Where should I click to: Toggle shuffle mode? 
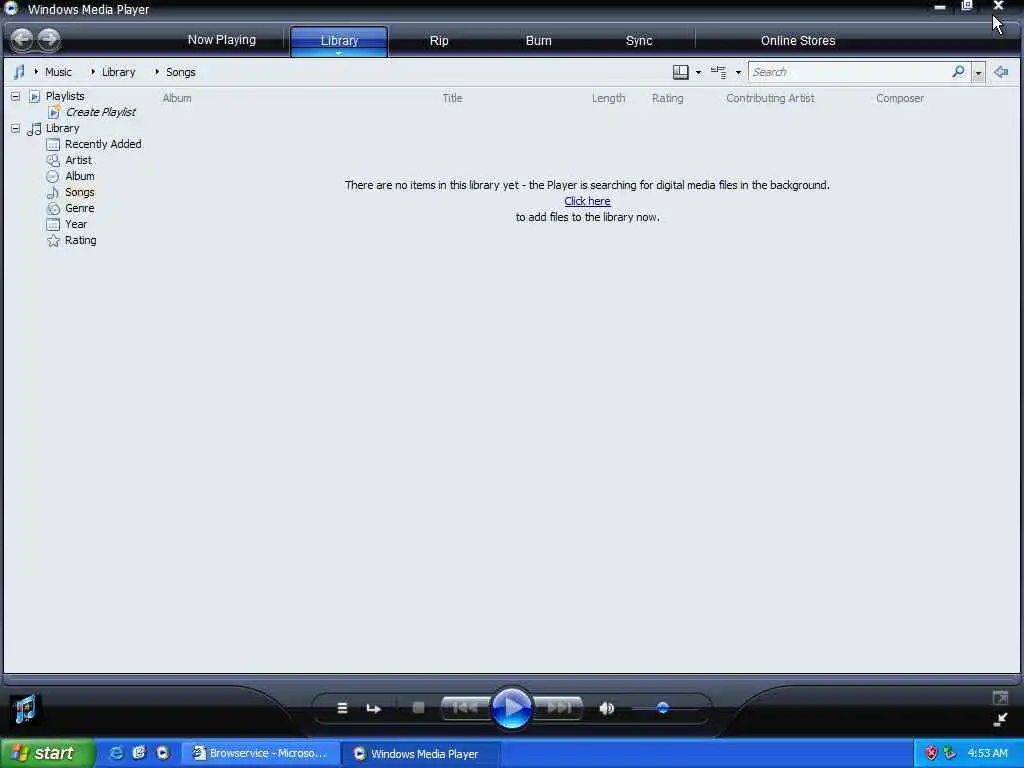[x=342, y=708]
